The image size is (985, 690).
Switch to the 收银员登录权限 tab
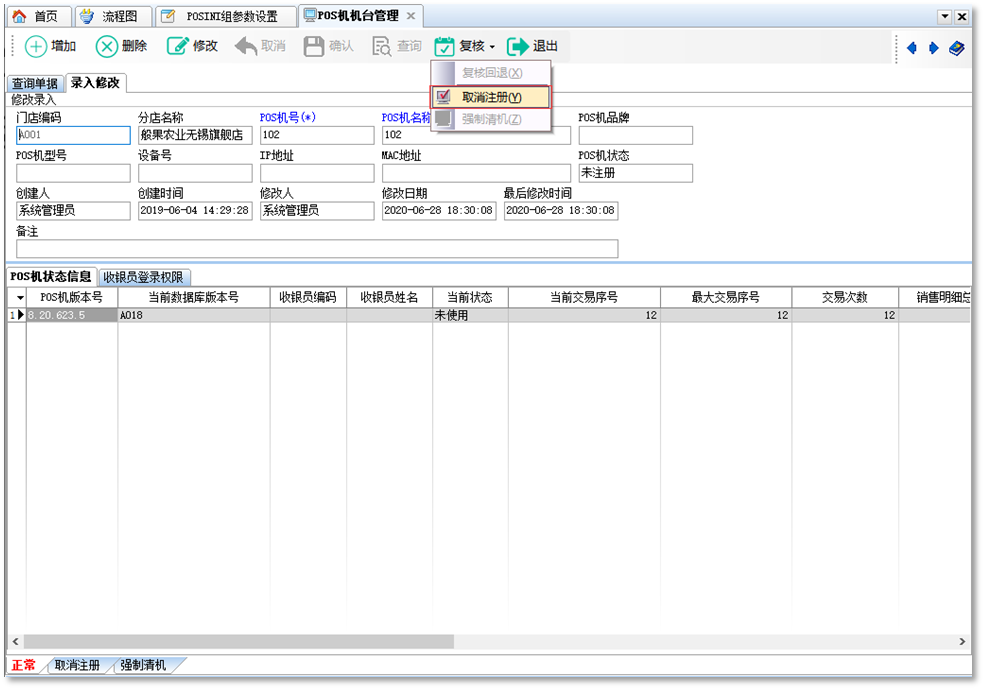tap(146, 277)
